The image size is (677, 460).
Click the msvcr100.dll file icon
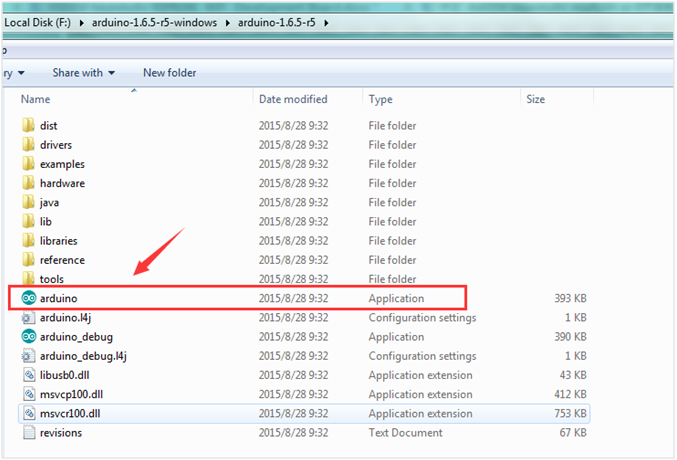pyautogui.click(x=29, y=413)
